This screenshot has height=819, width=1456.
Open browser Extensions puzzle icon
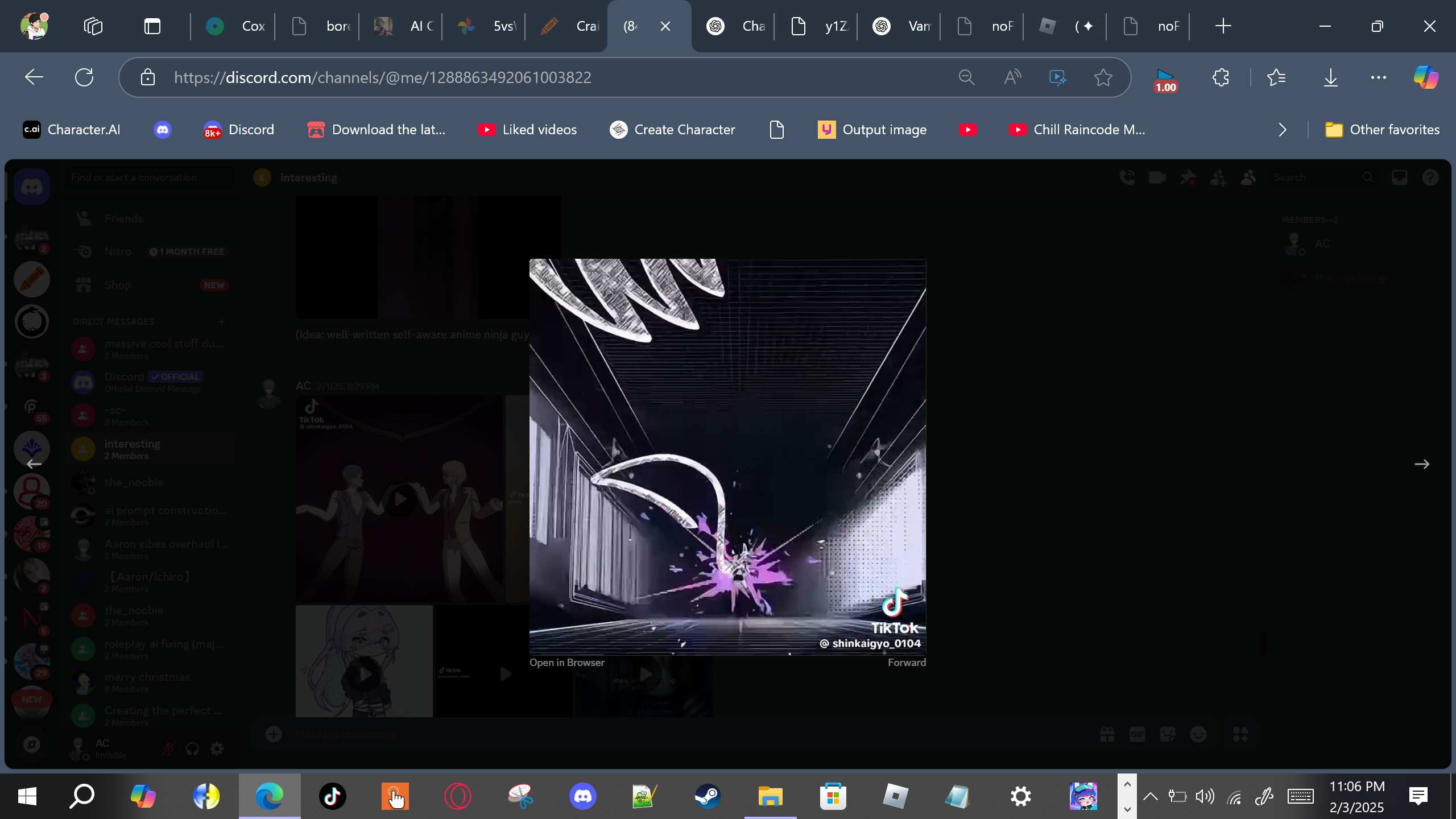(x=1221, y=77)
